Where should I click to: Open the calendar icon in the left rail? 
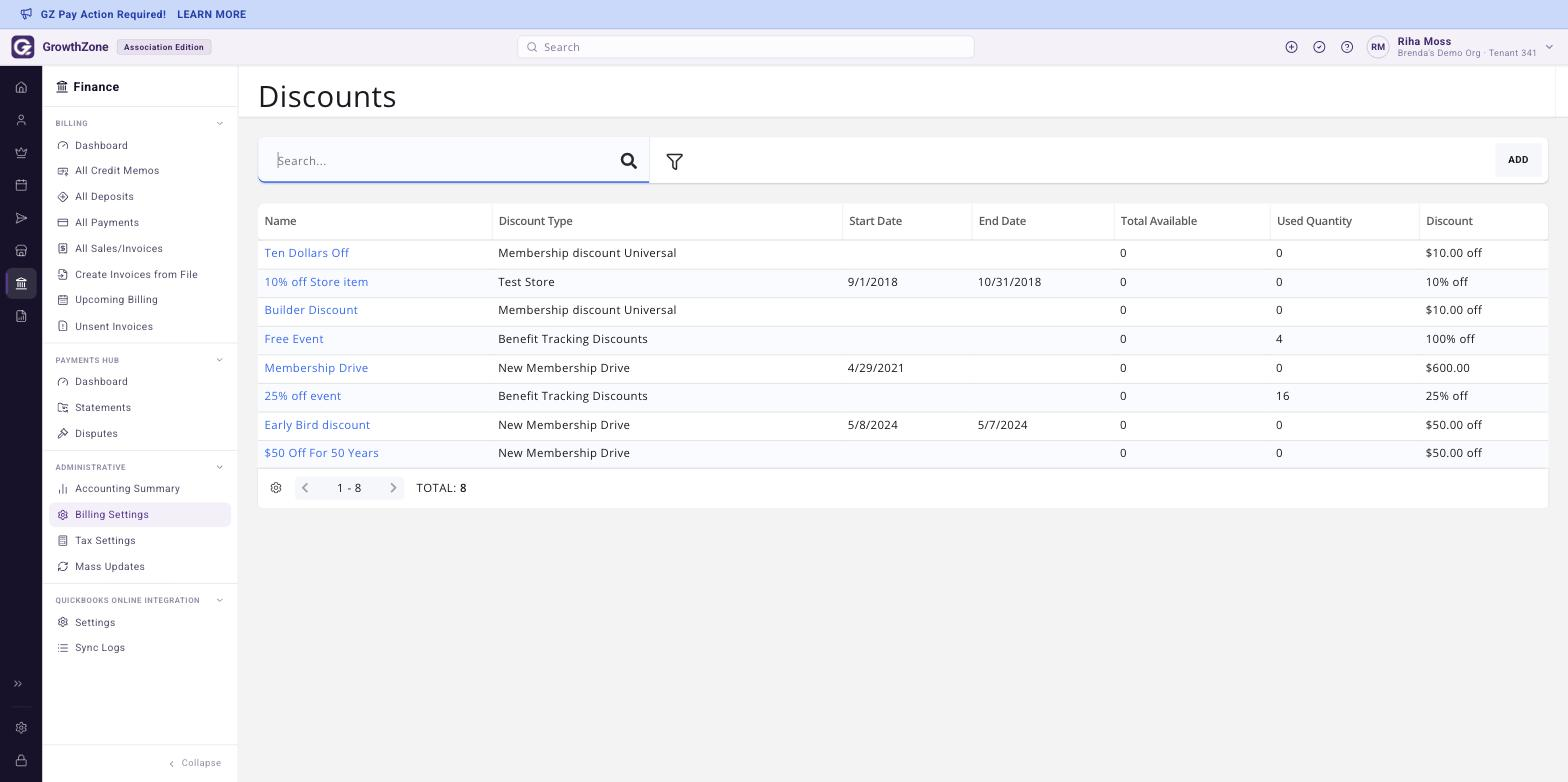tap(21, 185)
